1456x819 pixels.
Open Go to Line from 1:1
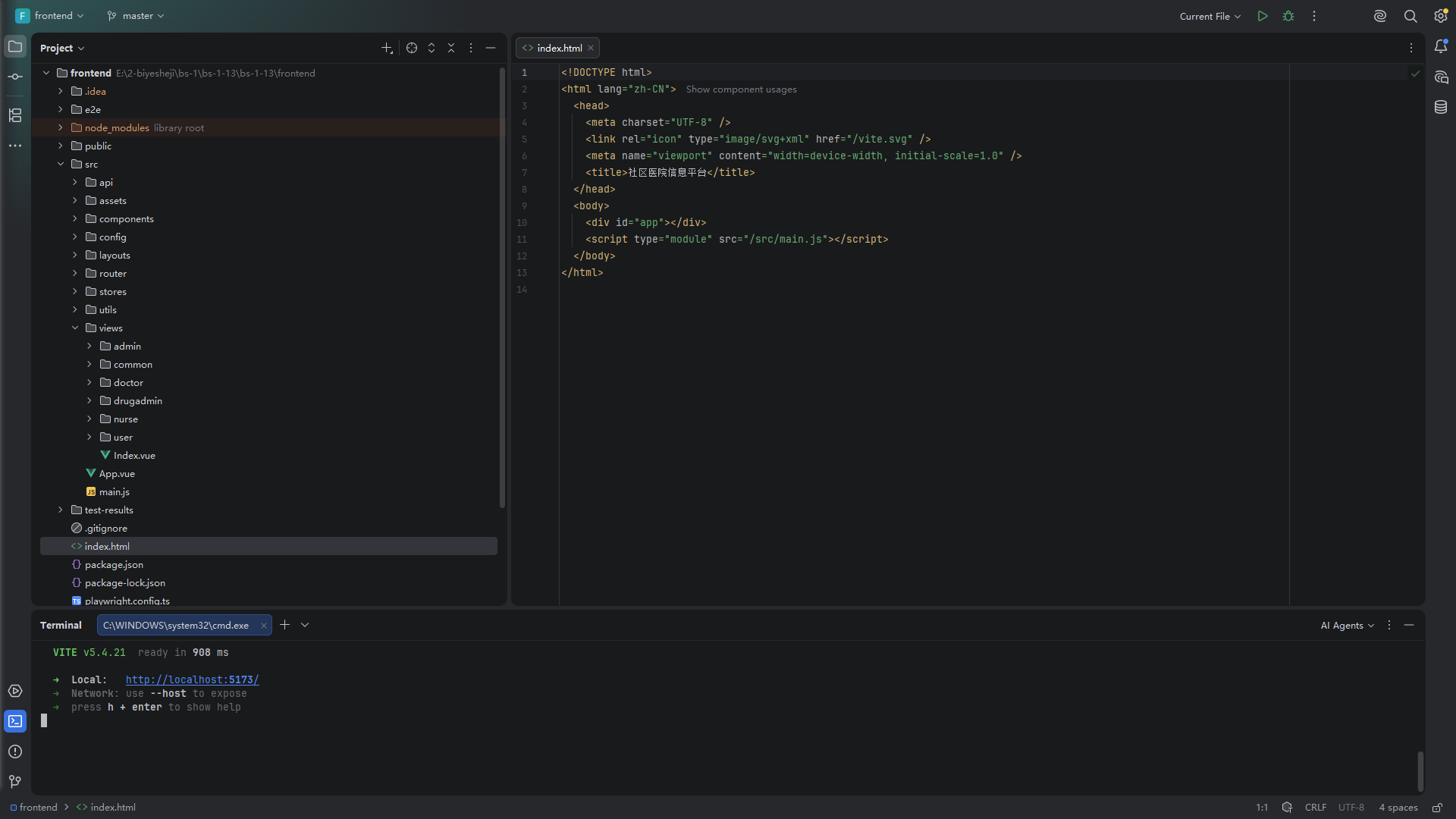coord(1262,808)
